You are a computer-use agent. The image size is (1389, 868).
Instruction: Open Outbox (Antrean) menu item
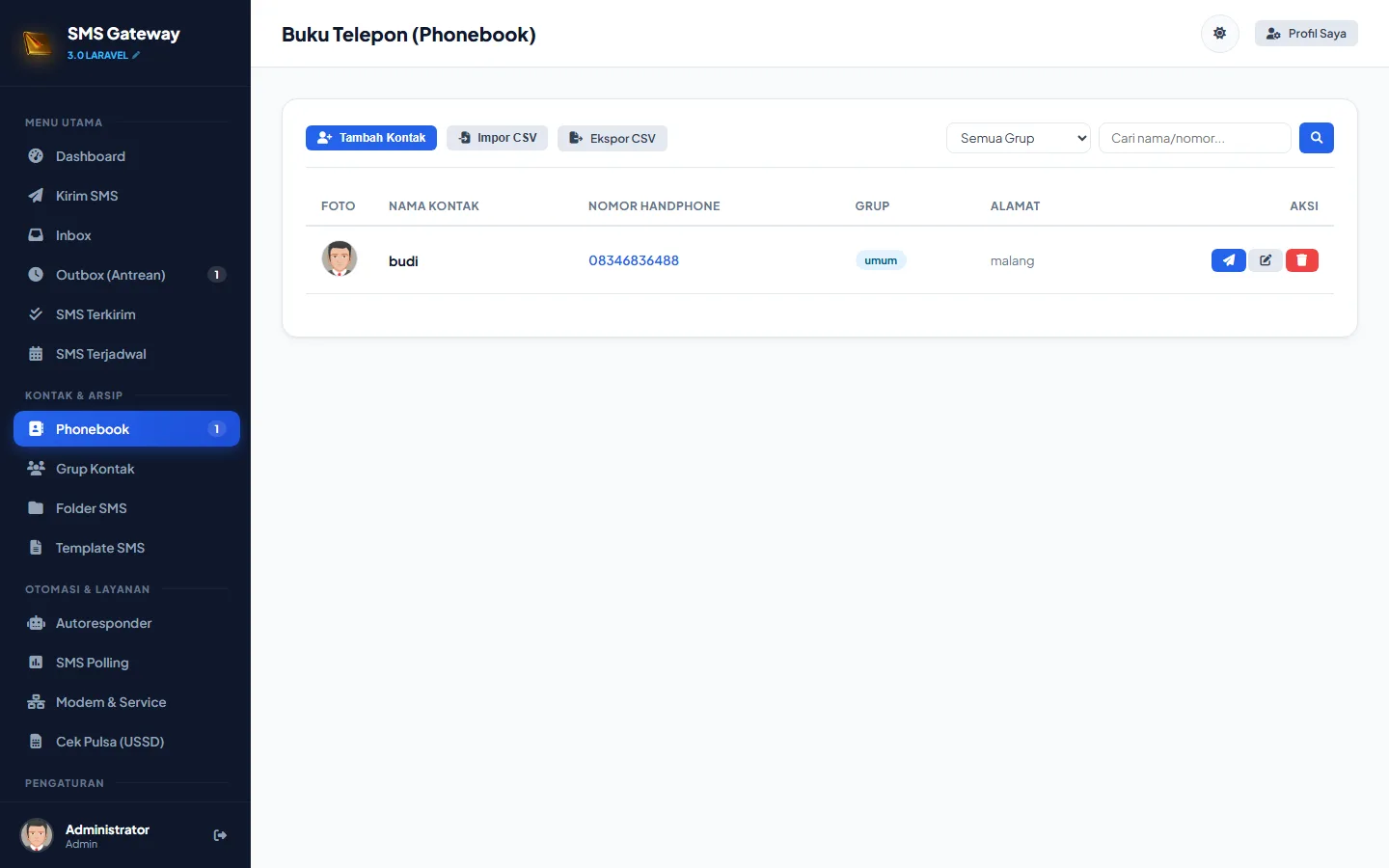tap(126, 275)
